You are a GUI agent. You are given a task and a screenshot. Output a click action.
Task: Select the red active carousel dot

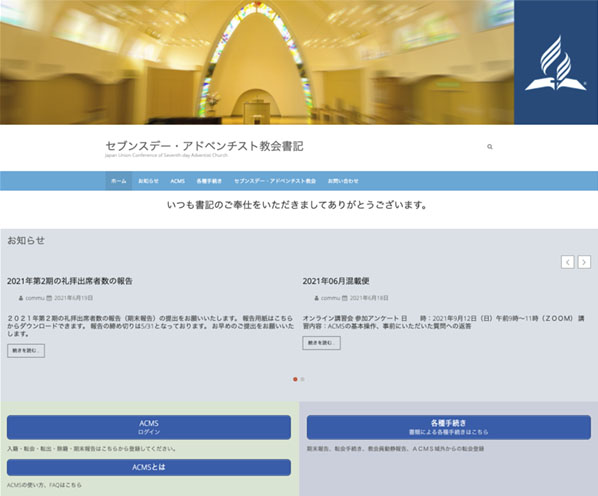pos(295,379)
